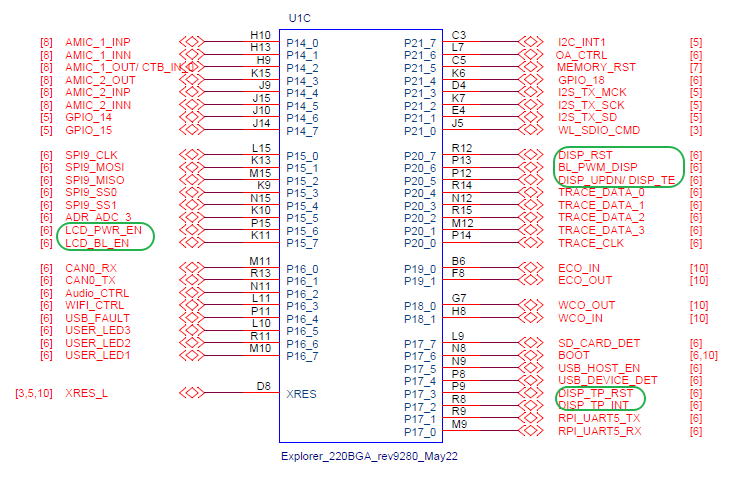Select the U1C component designator
Screen dimensions: 751x481
[x=300, y=19]
